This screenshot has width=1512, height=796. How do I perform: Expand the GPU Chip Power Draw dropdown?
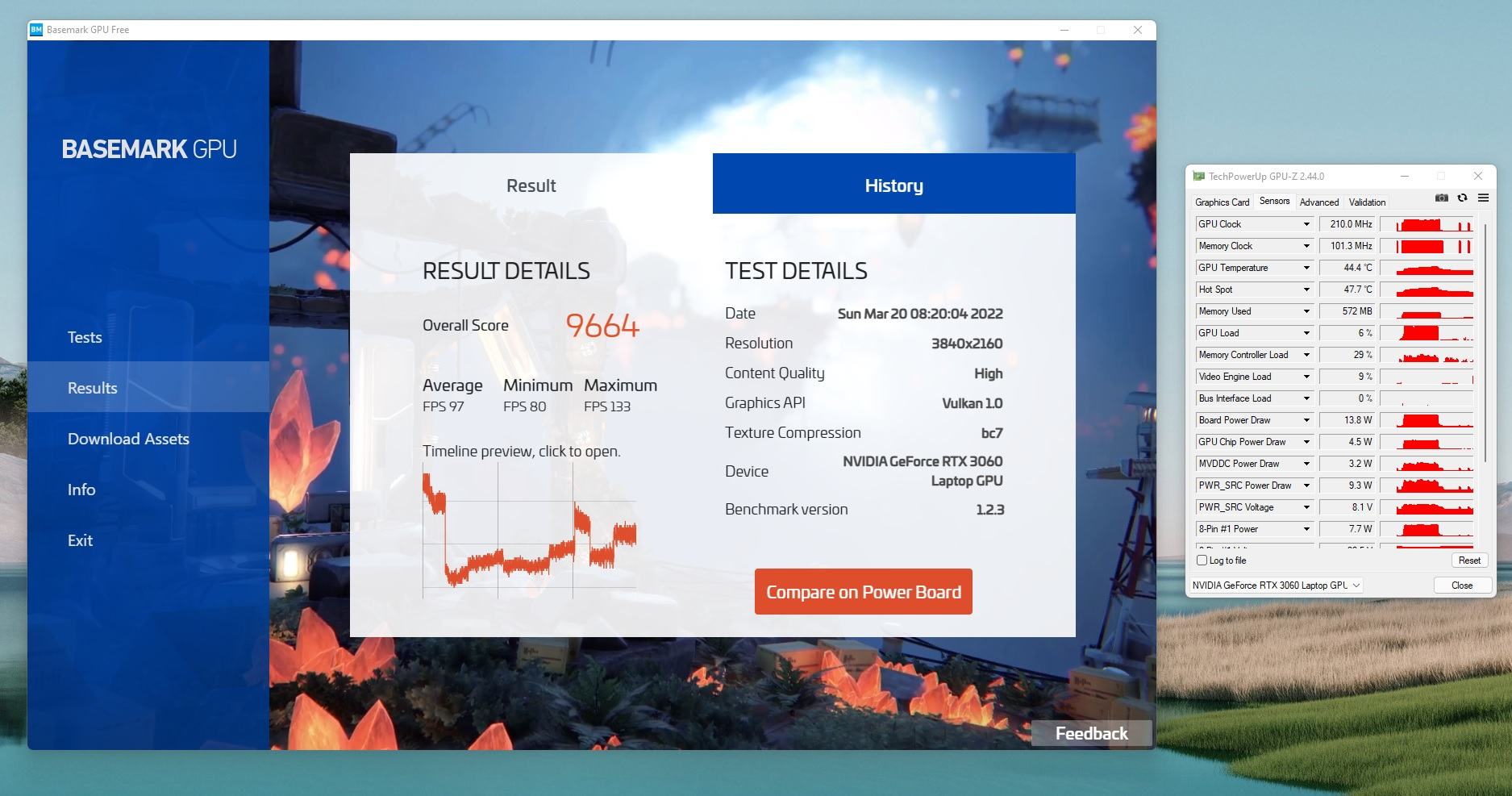[1306, 442]
